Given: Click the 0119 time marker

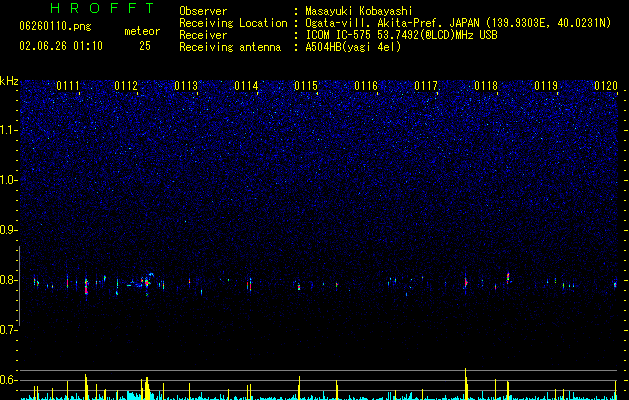Looking at the screenshot, I should (546, 86).
